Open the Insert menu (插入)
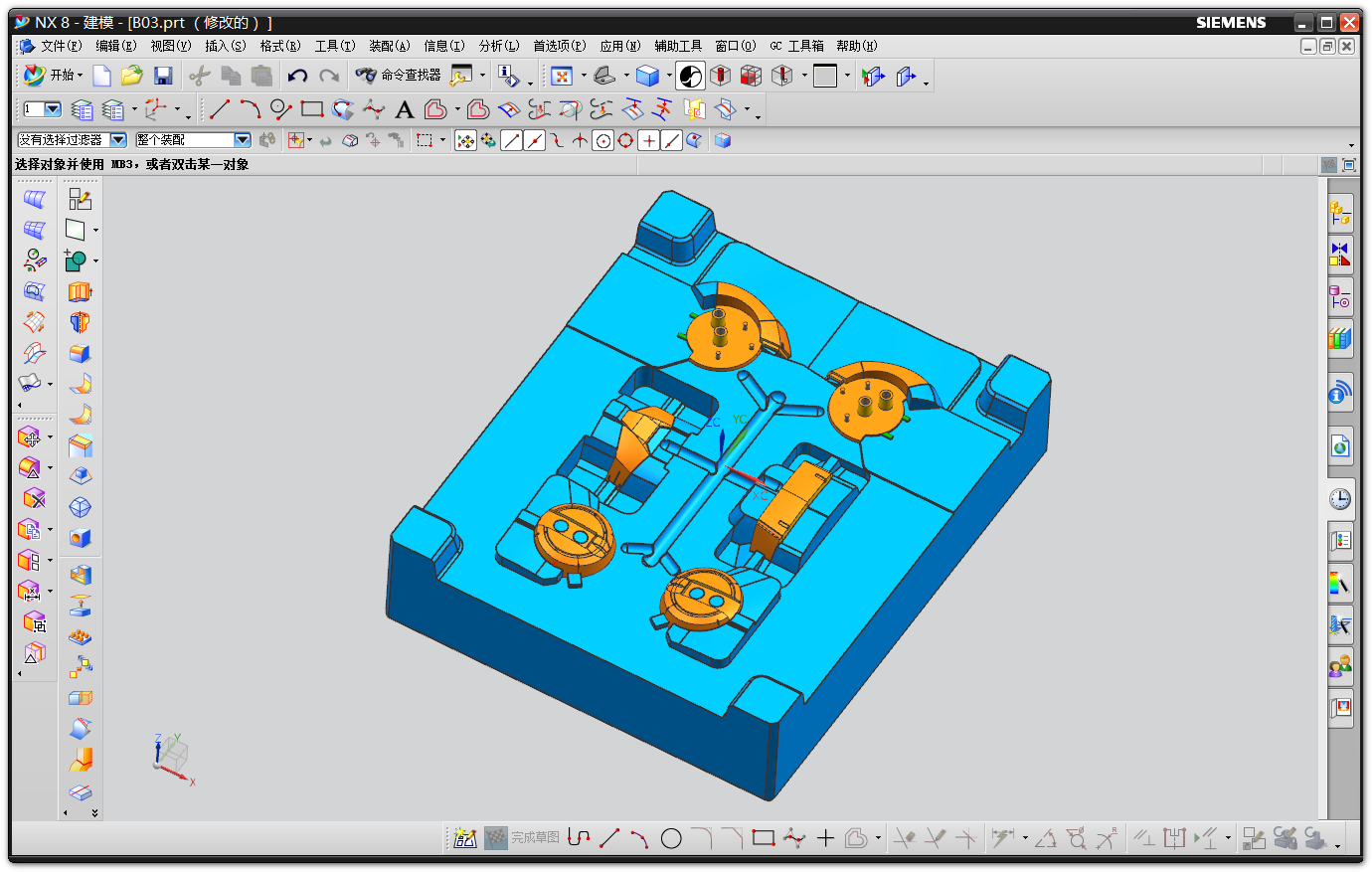Viewport: 1372px width, 872px height. pos(225,46)
